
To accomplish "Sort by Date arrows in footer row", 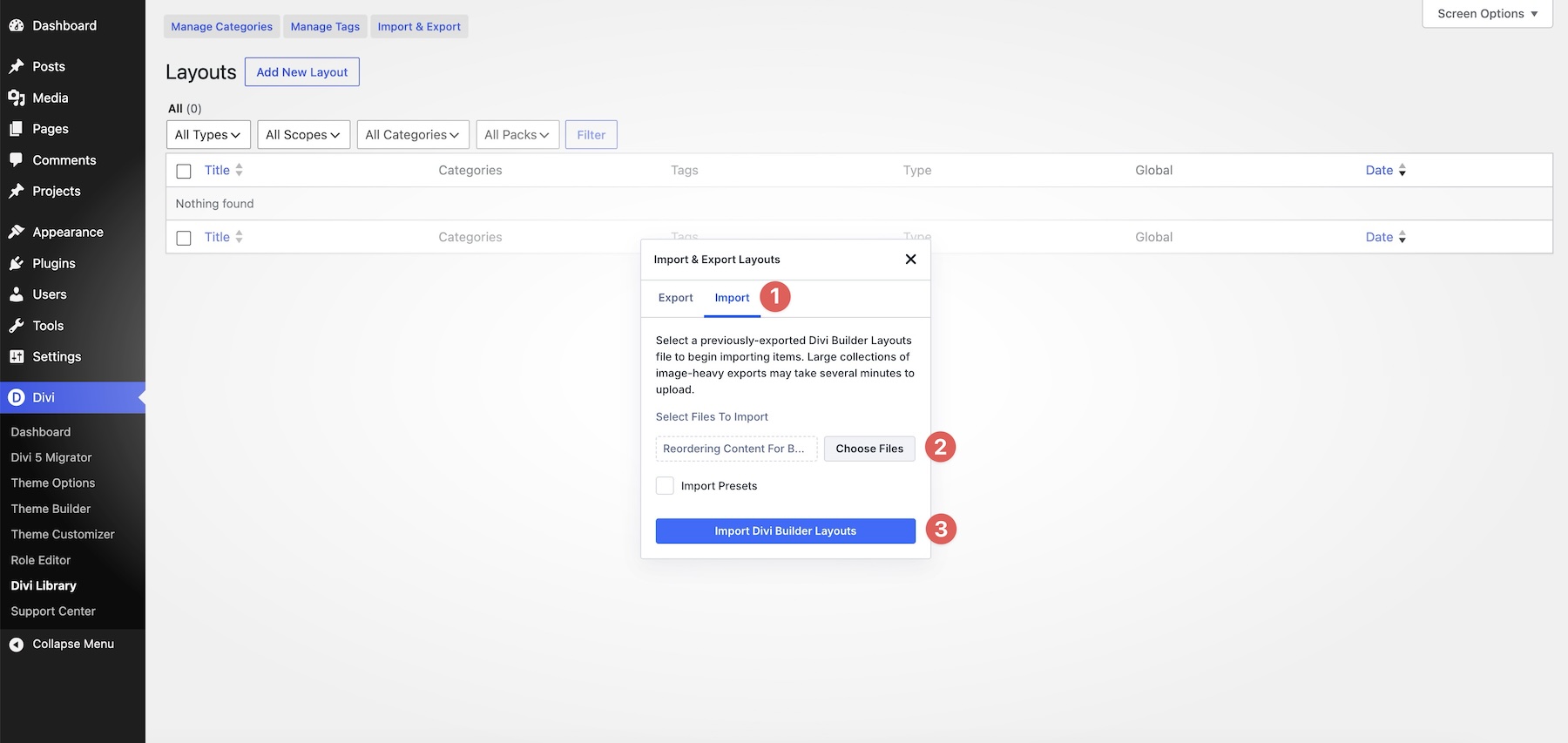I will (x=1402, y=237).
